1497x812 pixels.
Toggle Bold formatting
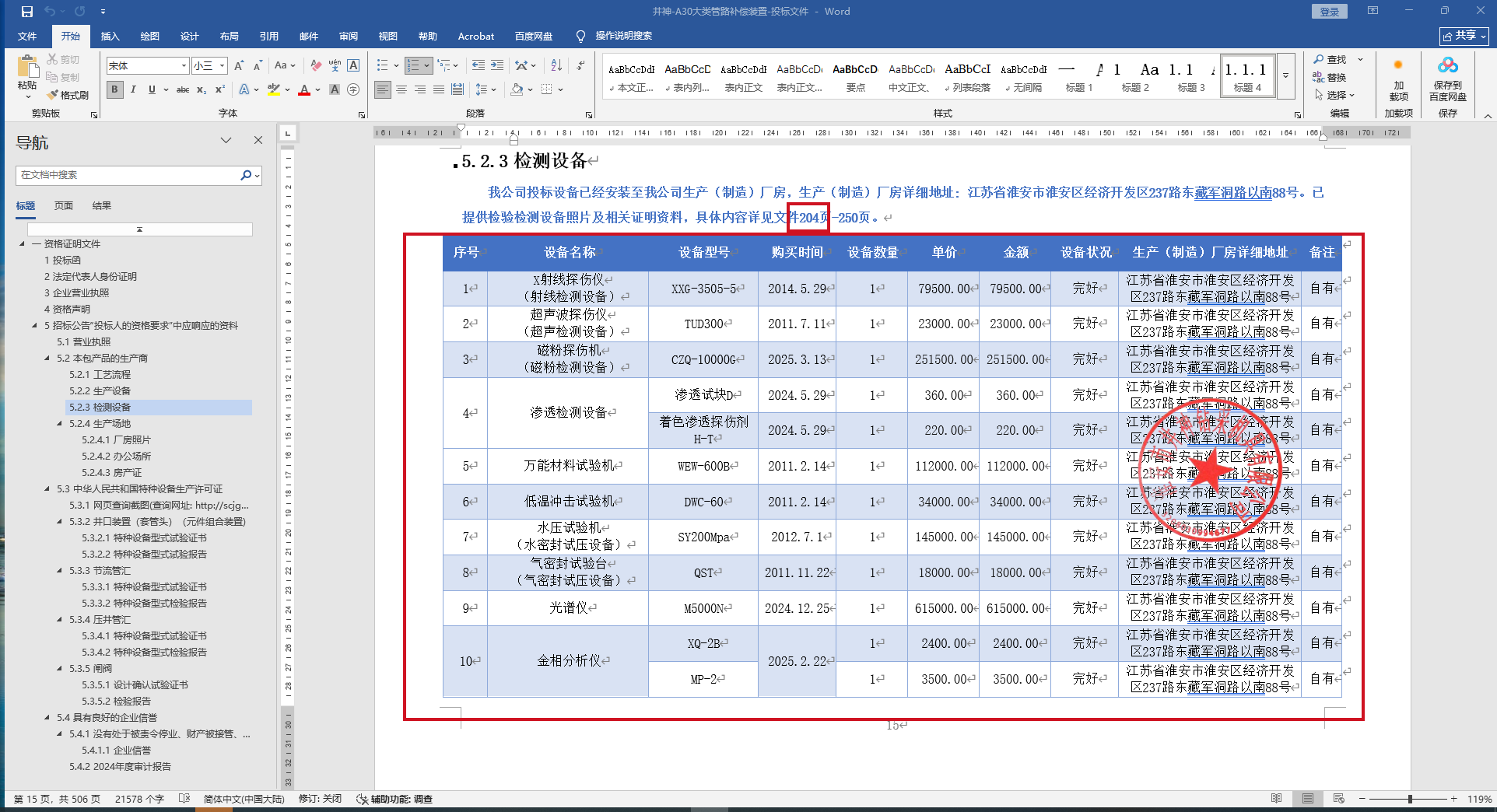[115, 89]
